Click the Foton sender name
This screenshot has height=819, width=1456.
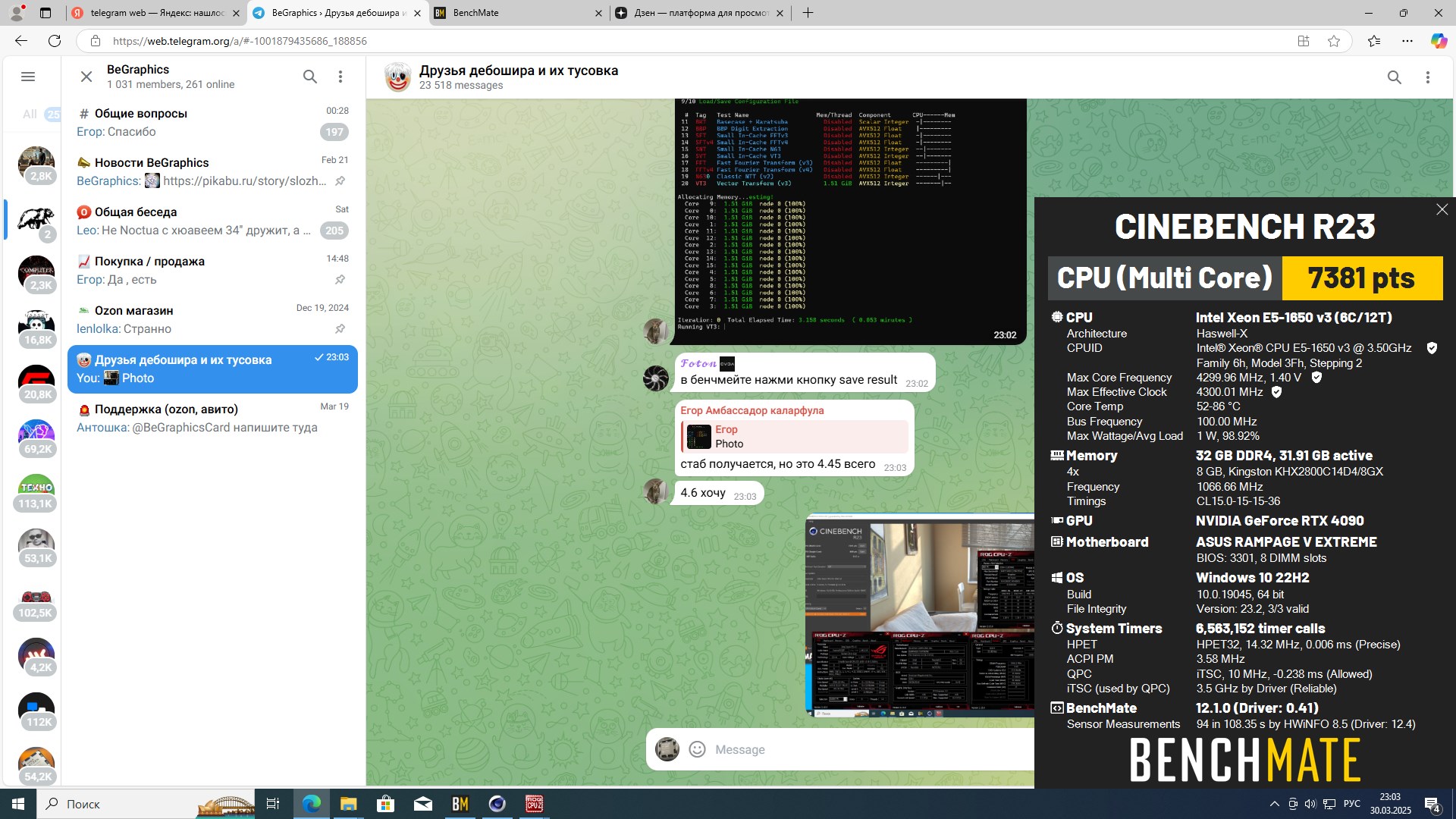(698, 363)
